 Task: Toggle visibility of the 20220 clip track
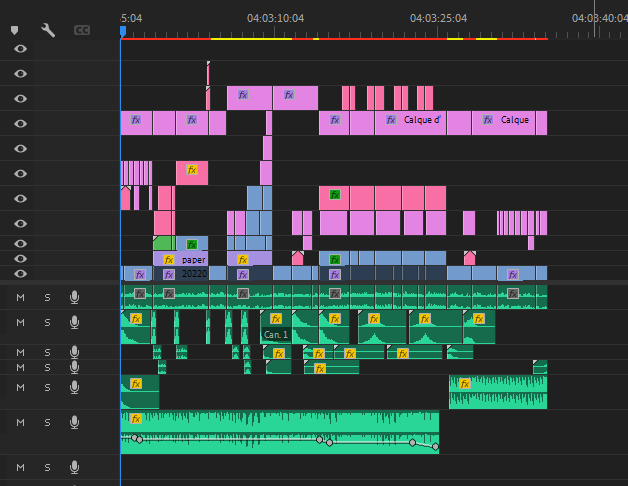20,274
